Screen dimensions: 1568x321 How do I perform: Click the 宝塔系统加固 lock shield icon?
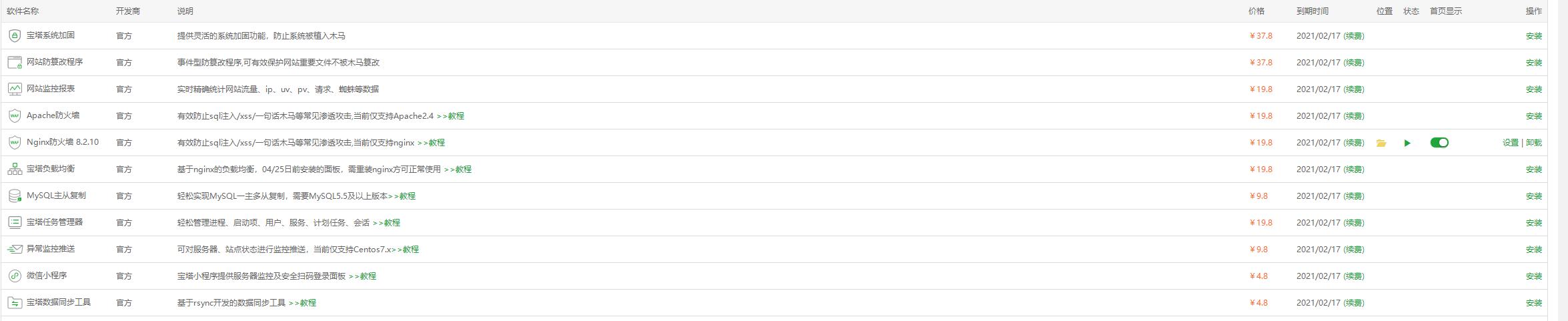coord(15,36)
